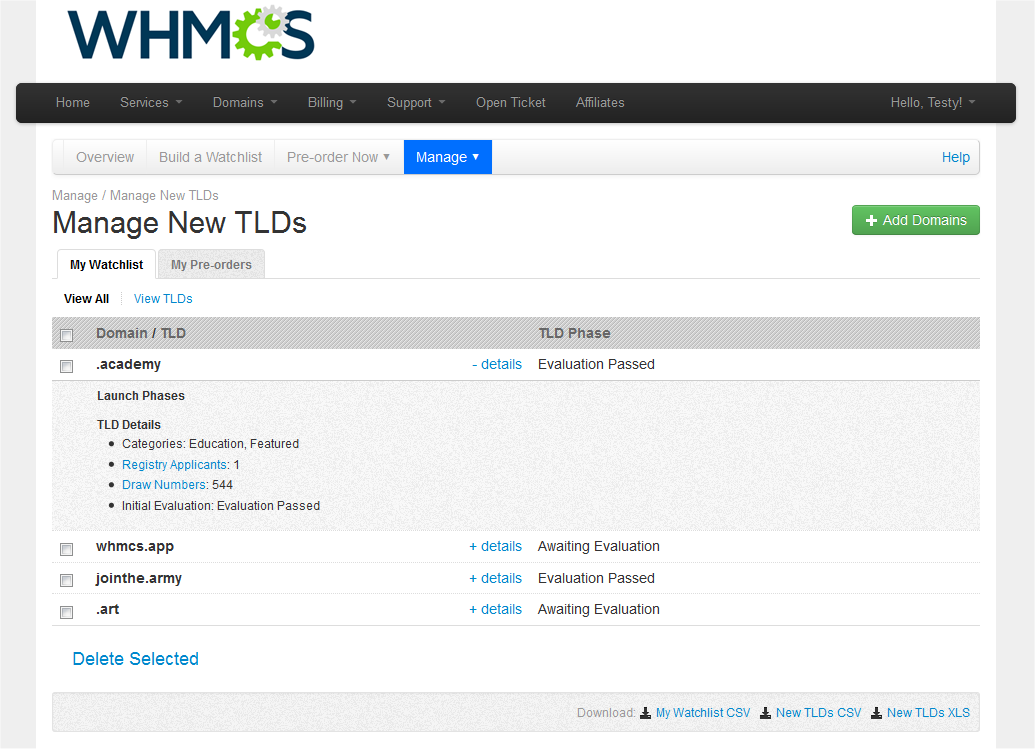
Task: Click download icon beside New TLDs XLS
Action: coord(877,713)
